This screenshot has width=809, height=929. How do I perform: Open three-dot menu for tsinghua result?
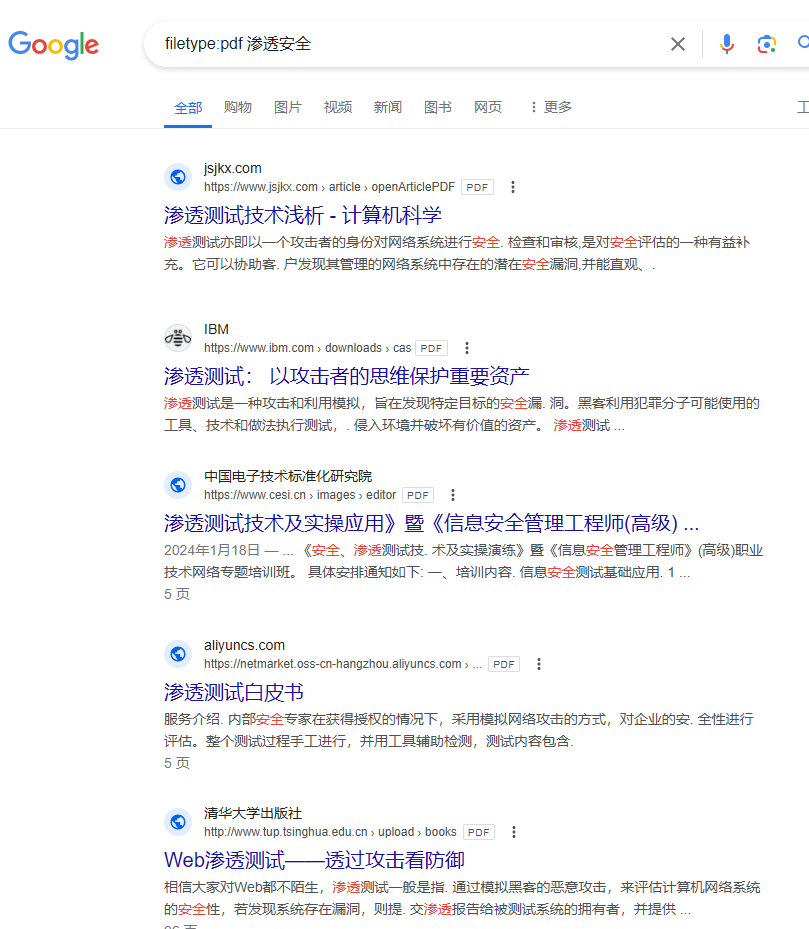514,832
